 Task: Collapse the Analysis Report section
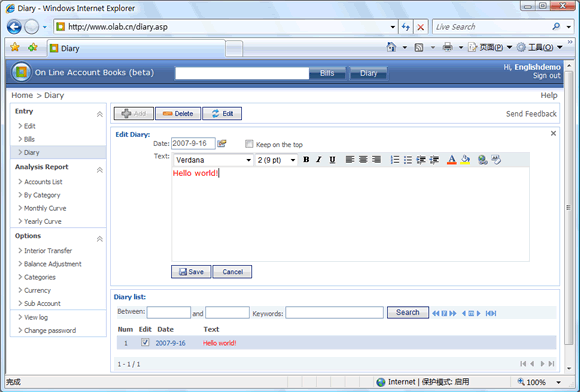pyautogui.click(x=100, y=170)
